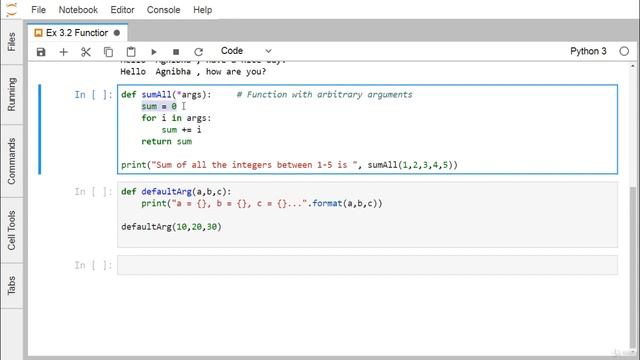Click the print statement with sumAll(1,2,3,4,5)
The width and height of the screenshot is (640, 360).
coord(289,165)
